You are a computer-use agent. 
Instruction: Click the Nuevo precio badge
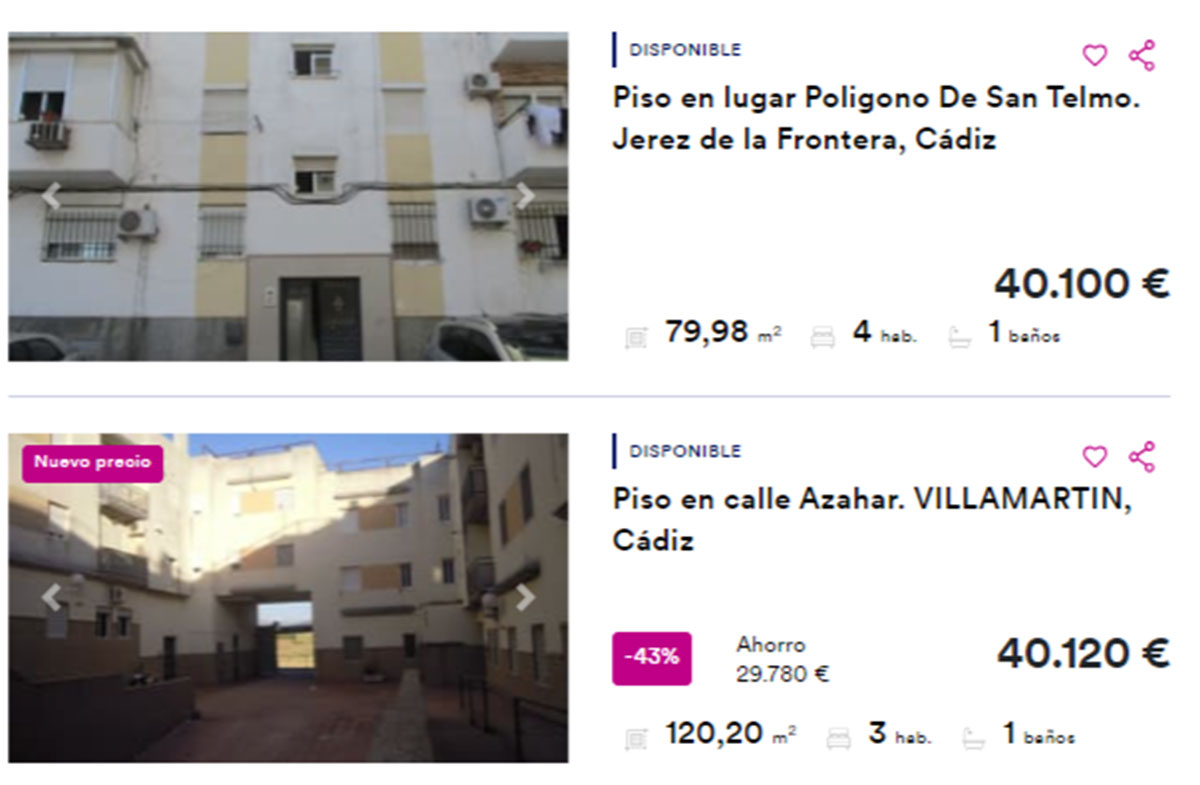click(x=92, y=463)
